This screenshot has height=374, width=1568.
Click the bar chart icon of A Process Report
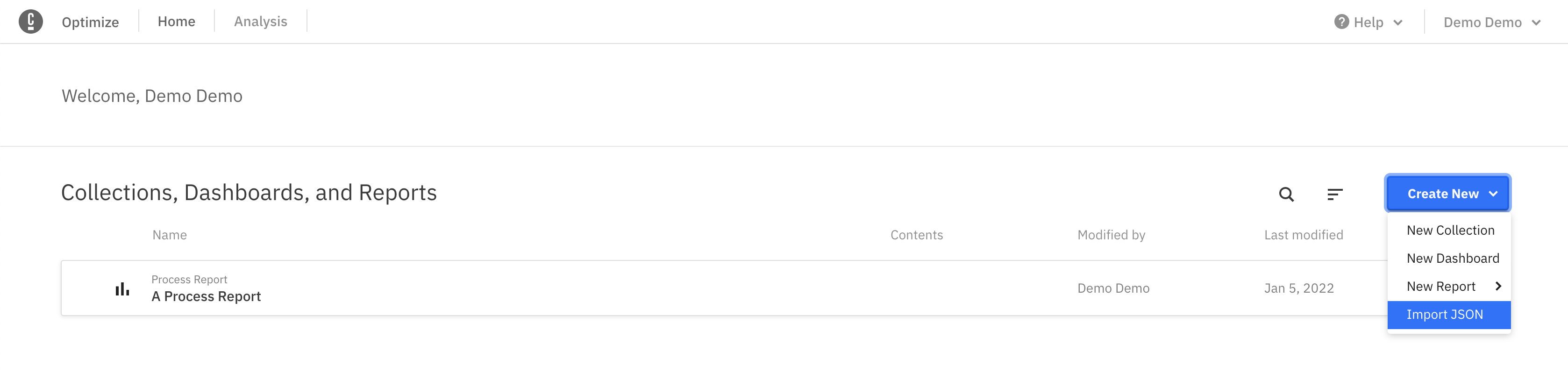122,289
